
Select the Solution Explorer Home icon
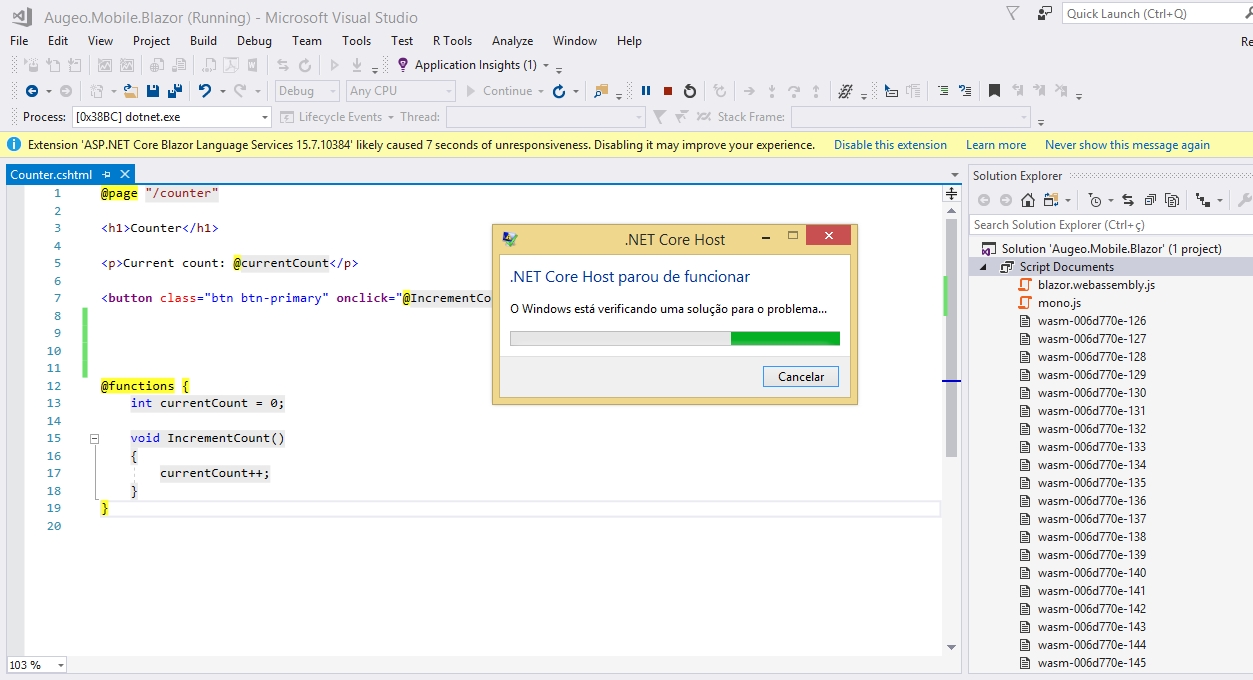[x=1028, y=199]
